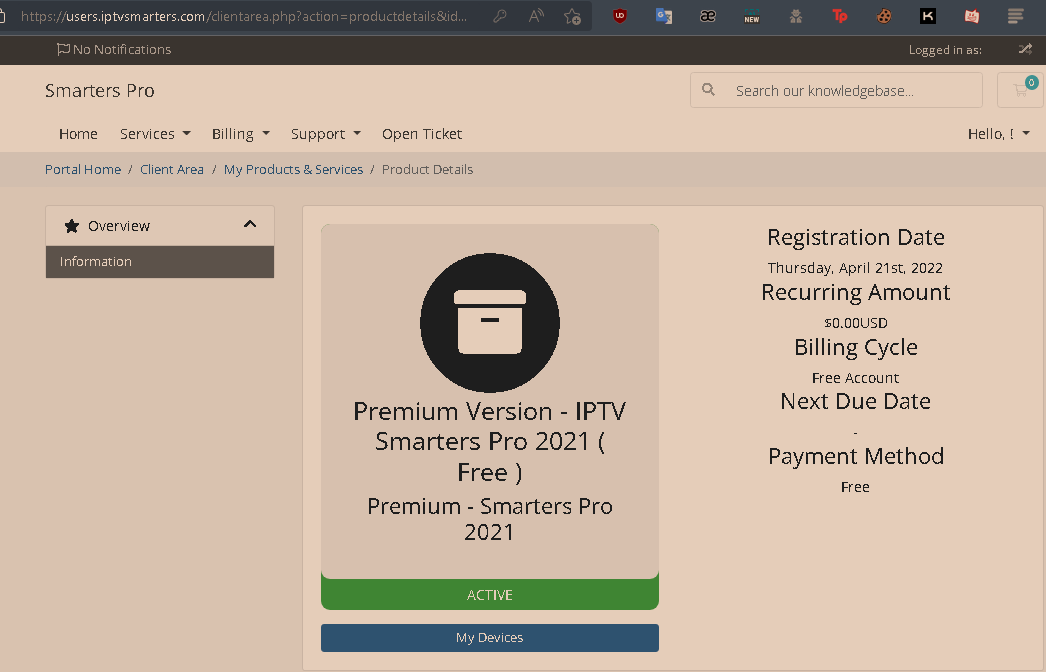Click the 'ae' ligature extension icon

tap(708, 16)
